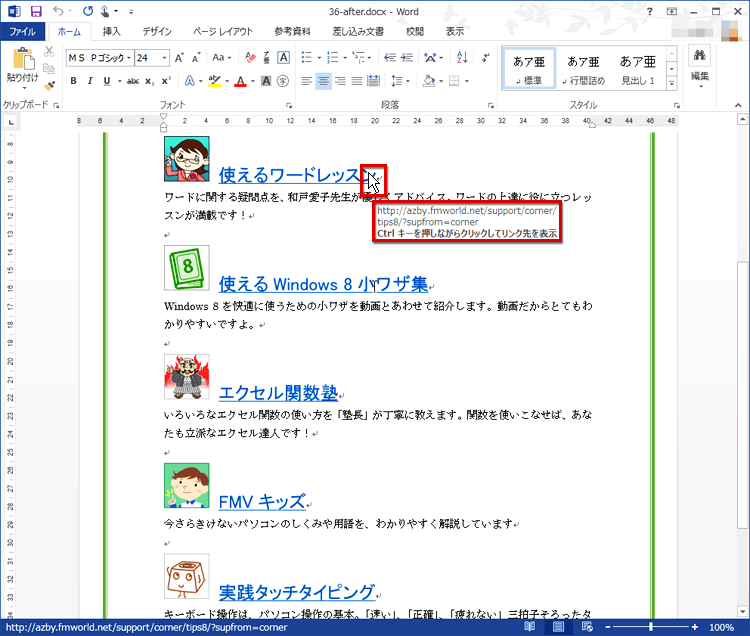The height and width of the screenshot is (636, 750).
Task: Switch to the 校閲 (Review) tab
Action: tap(415, 32)
